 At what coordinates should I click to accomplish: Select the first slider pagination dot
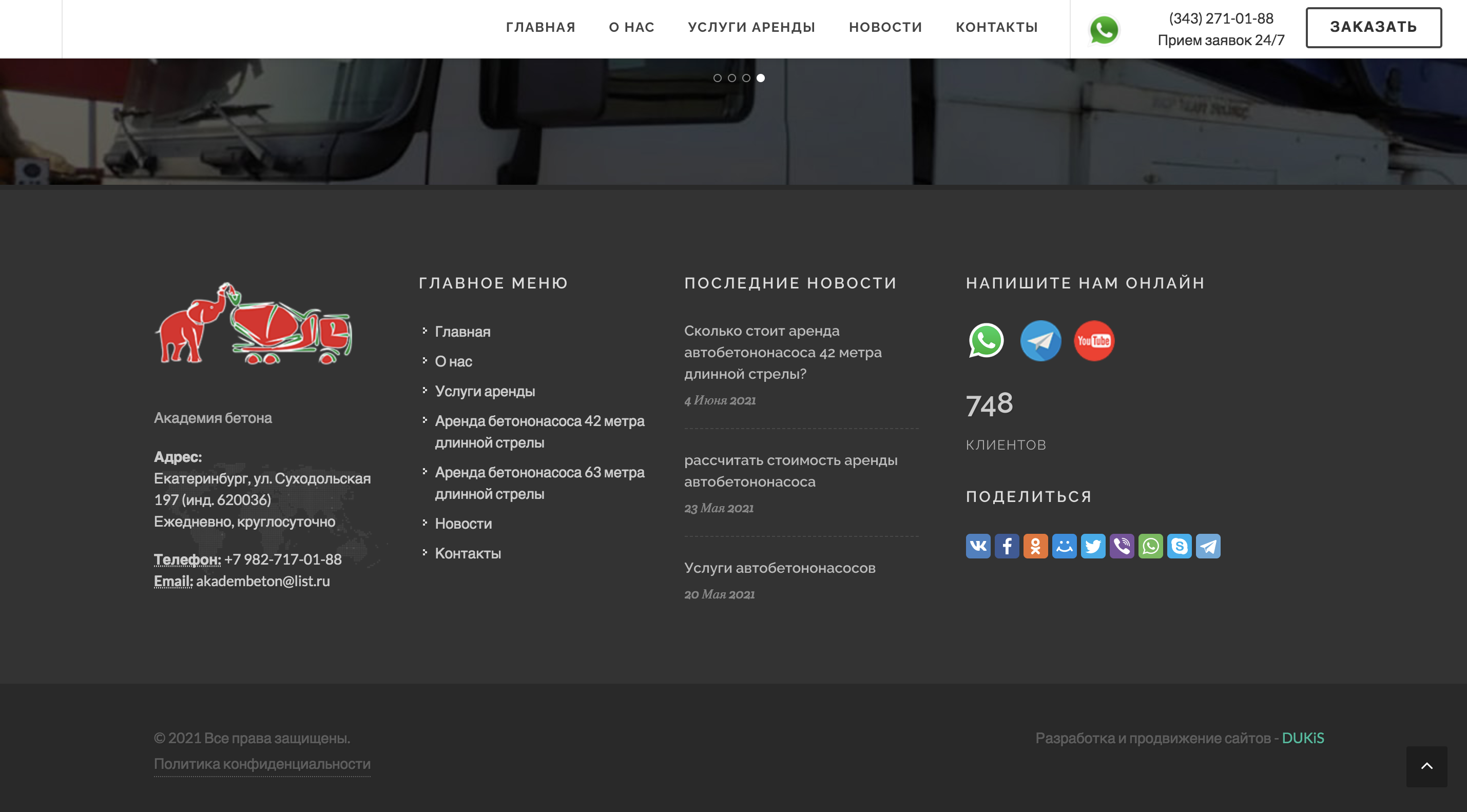tap(717, 78)
